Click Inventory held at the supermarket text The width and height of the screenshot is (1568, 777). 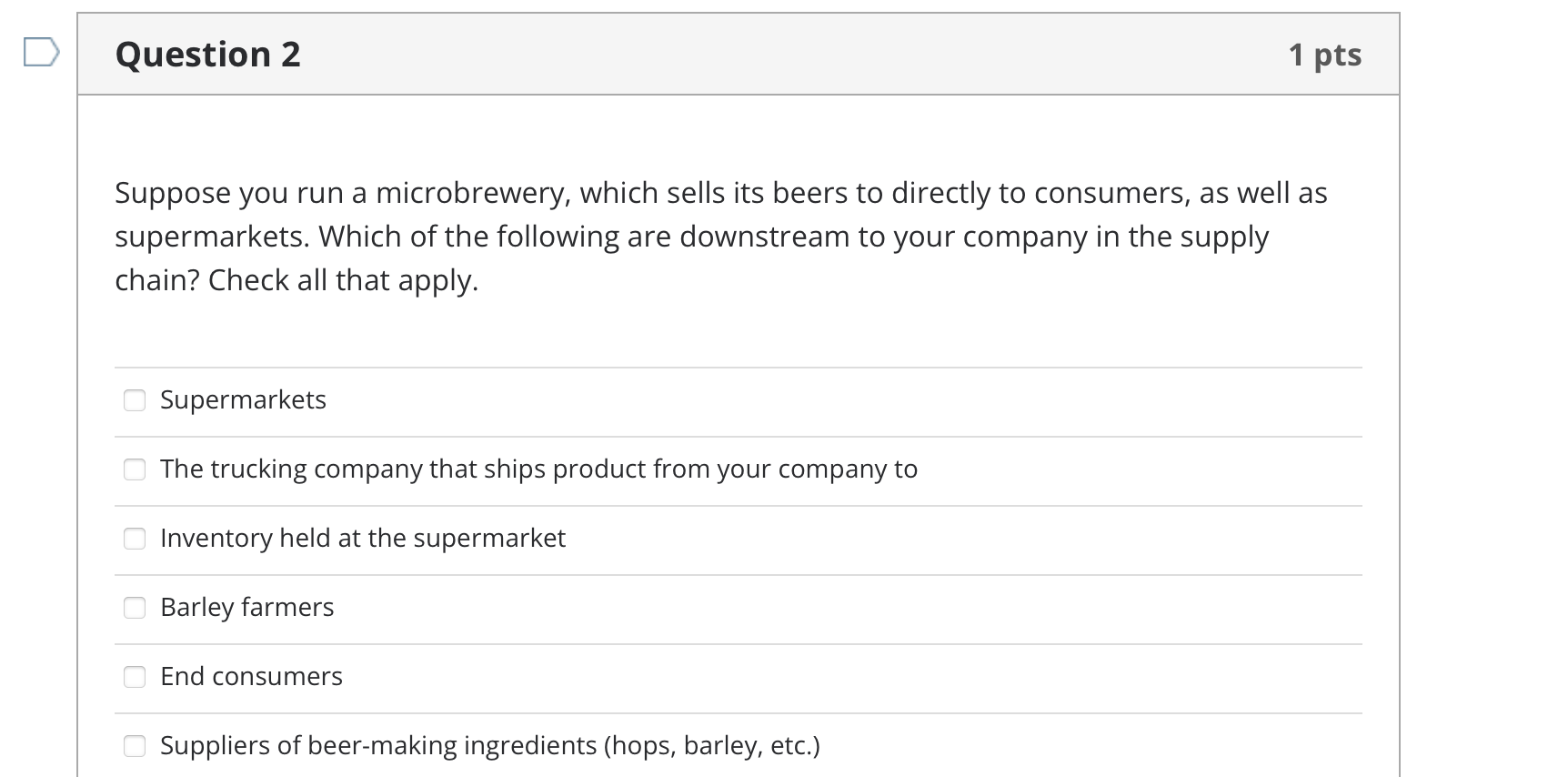[363, 538]
